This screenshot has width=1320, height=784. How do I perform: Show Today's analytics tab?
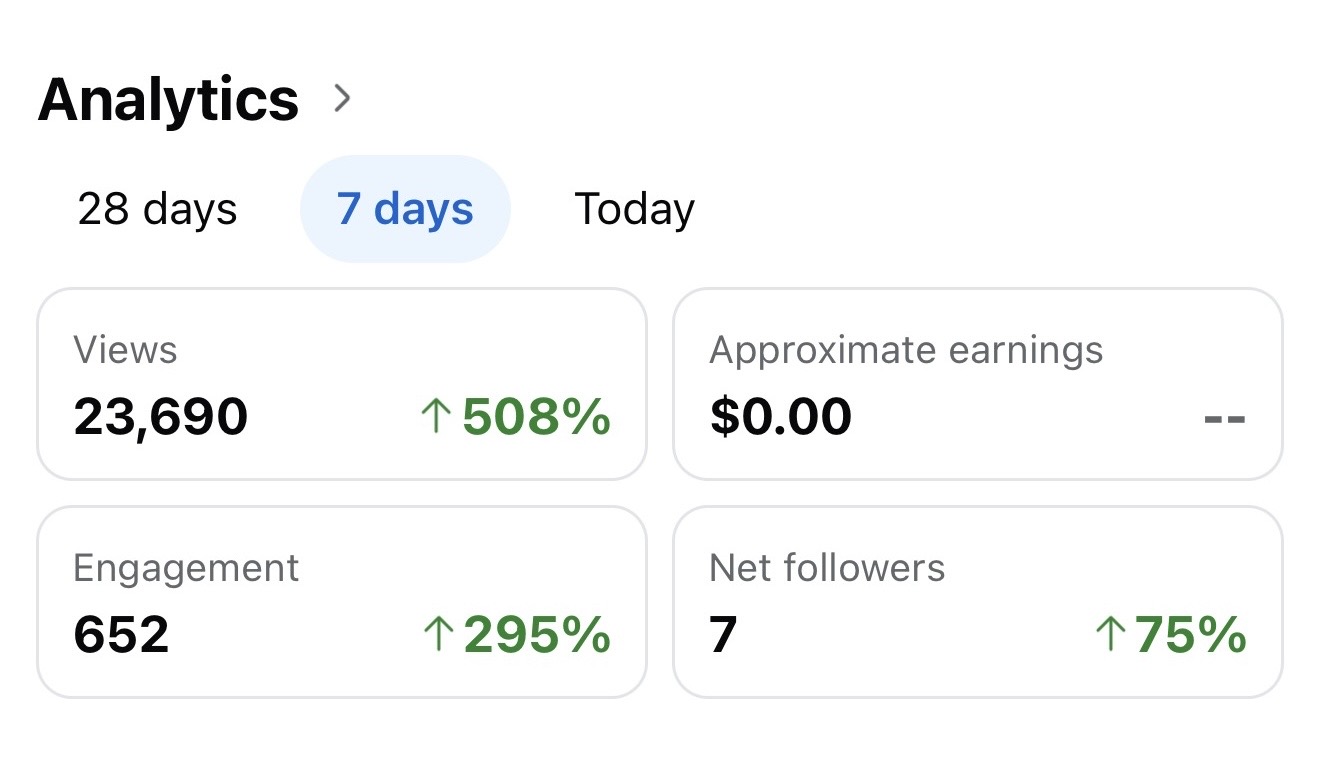(634, 210)
